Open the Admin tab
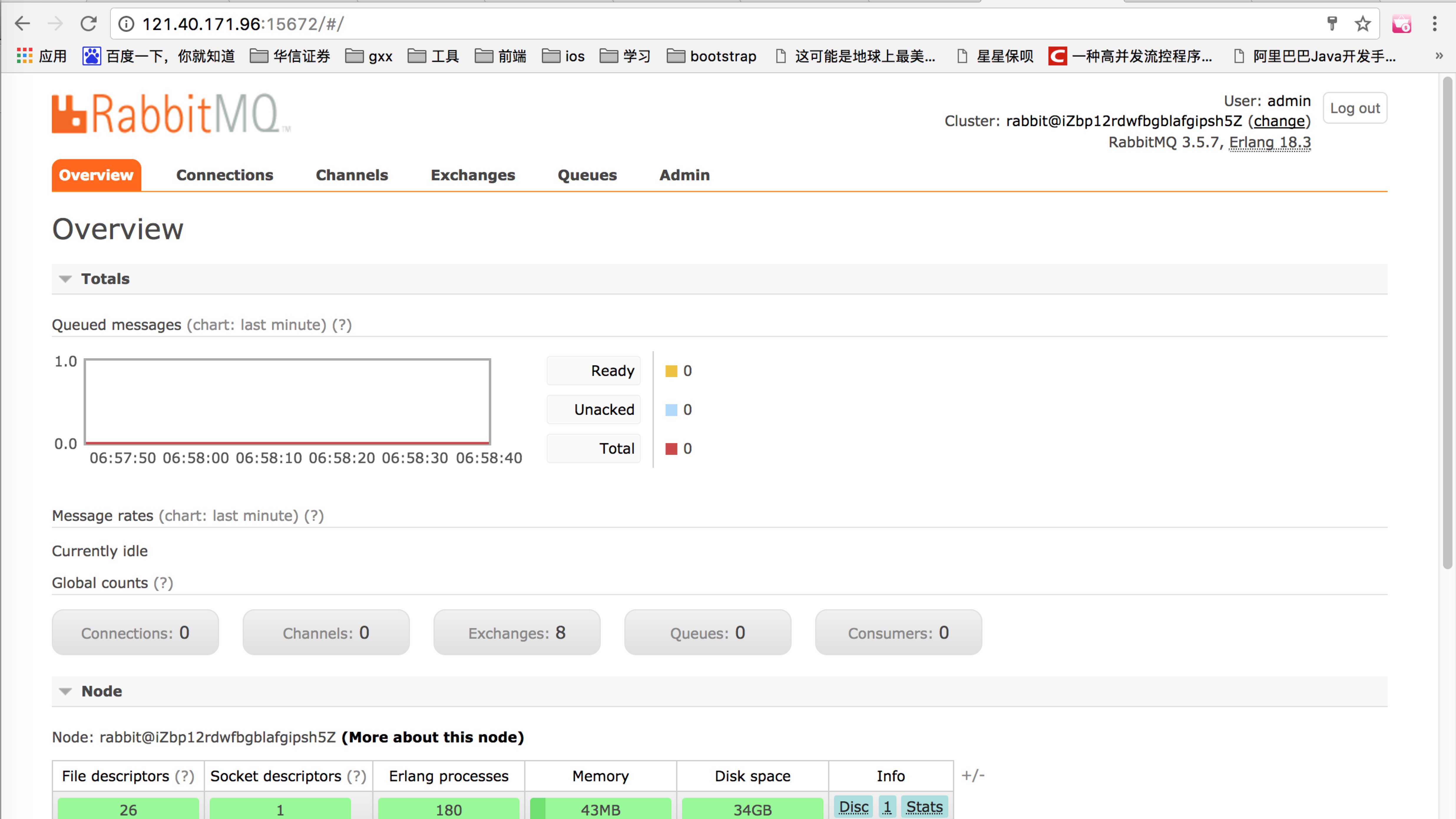The image size is (1456, 819). 684,175
